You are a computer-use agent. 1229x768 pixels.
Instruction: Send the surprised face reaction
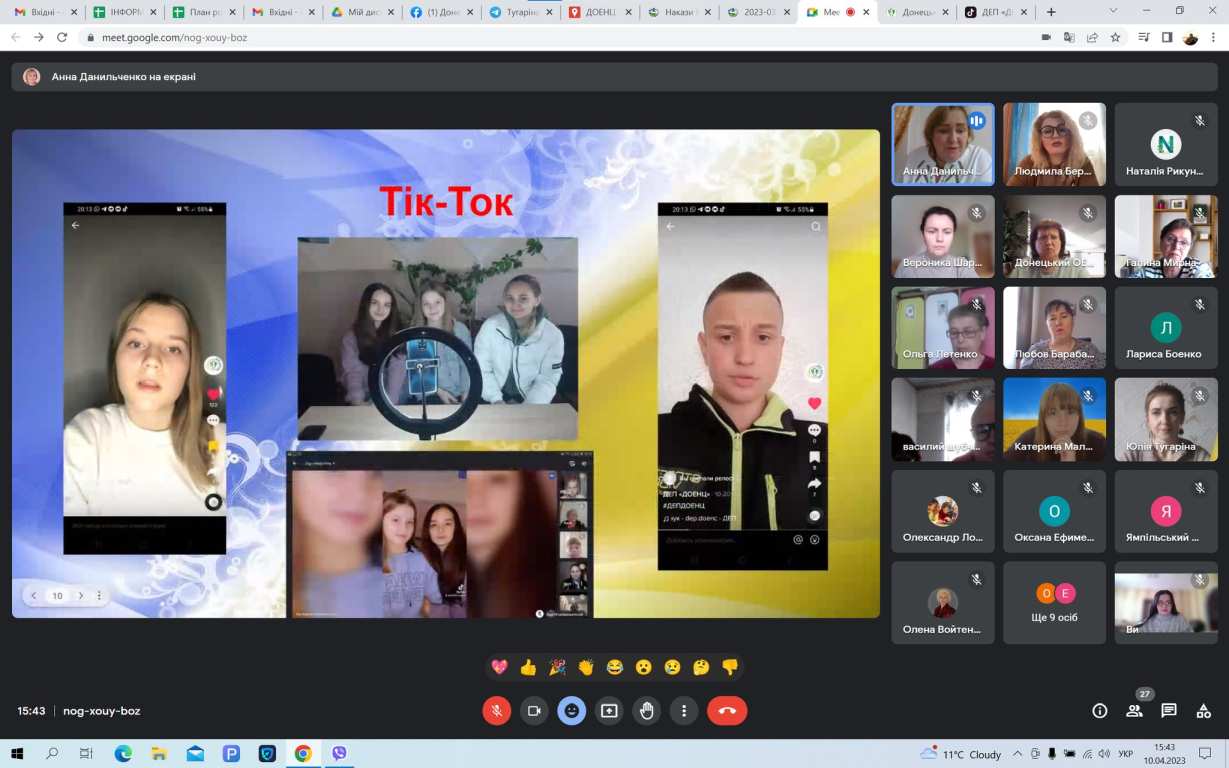(644, 667)
